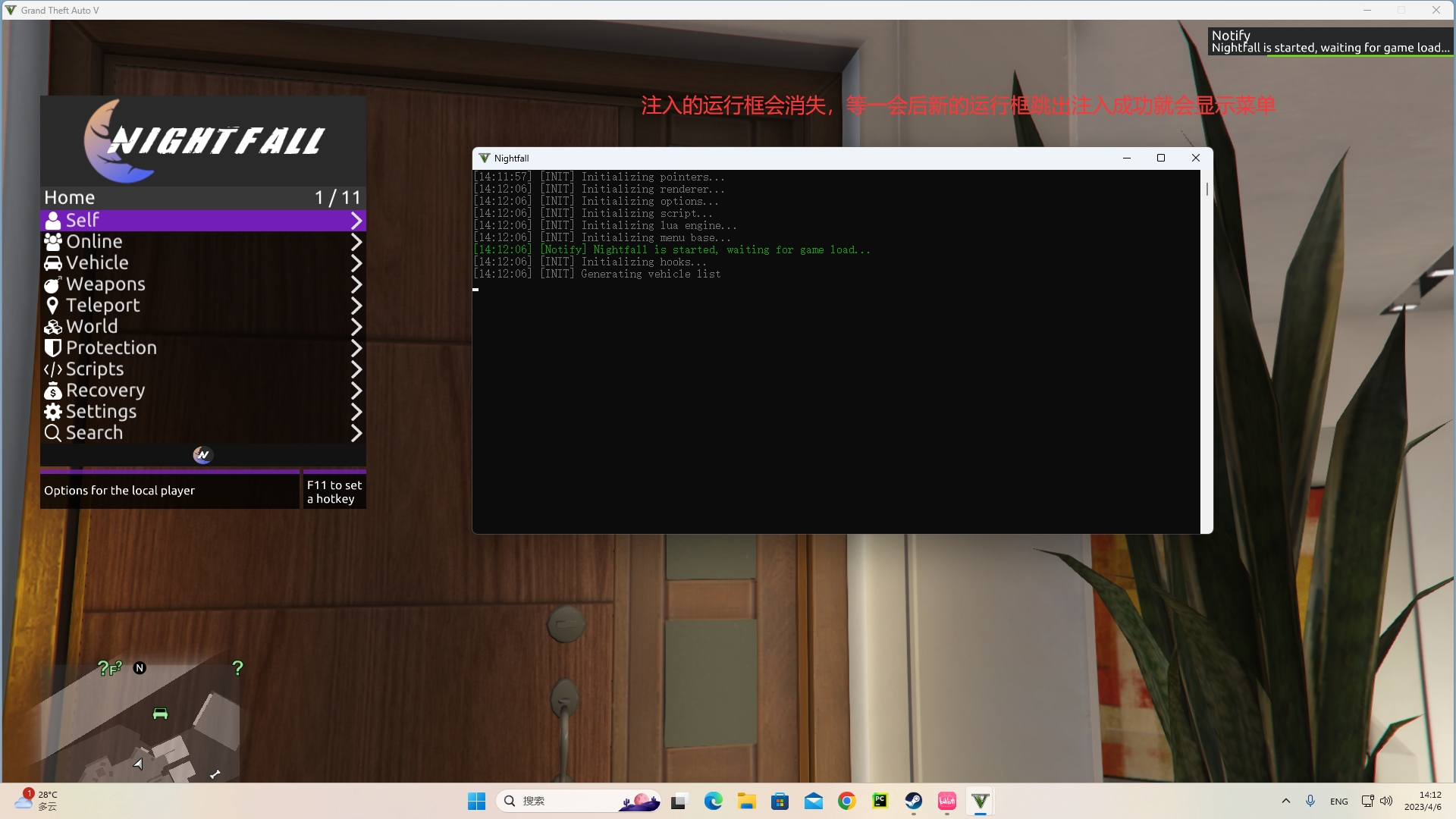The width and height of the screenshot is (1456, 819).
Task: Open the Recovery menu entry
Action: (x=105, y=391)
